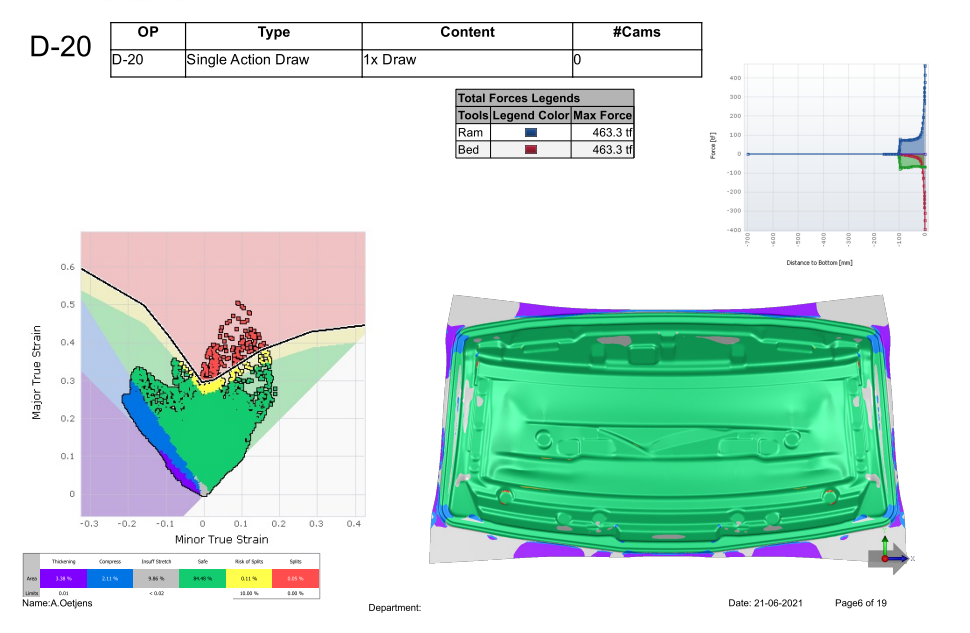Click the 'Safe' legend label
Viewport: 970px width, 633px height.
click(202, 562)
